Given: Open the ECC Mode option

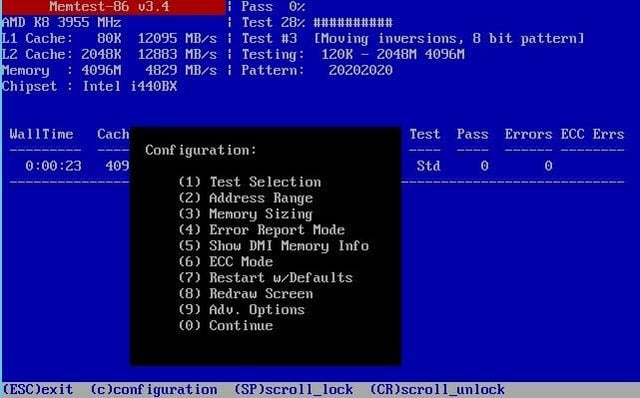Looking at the screenshot, I should (225, 262).
